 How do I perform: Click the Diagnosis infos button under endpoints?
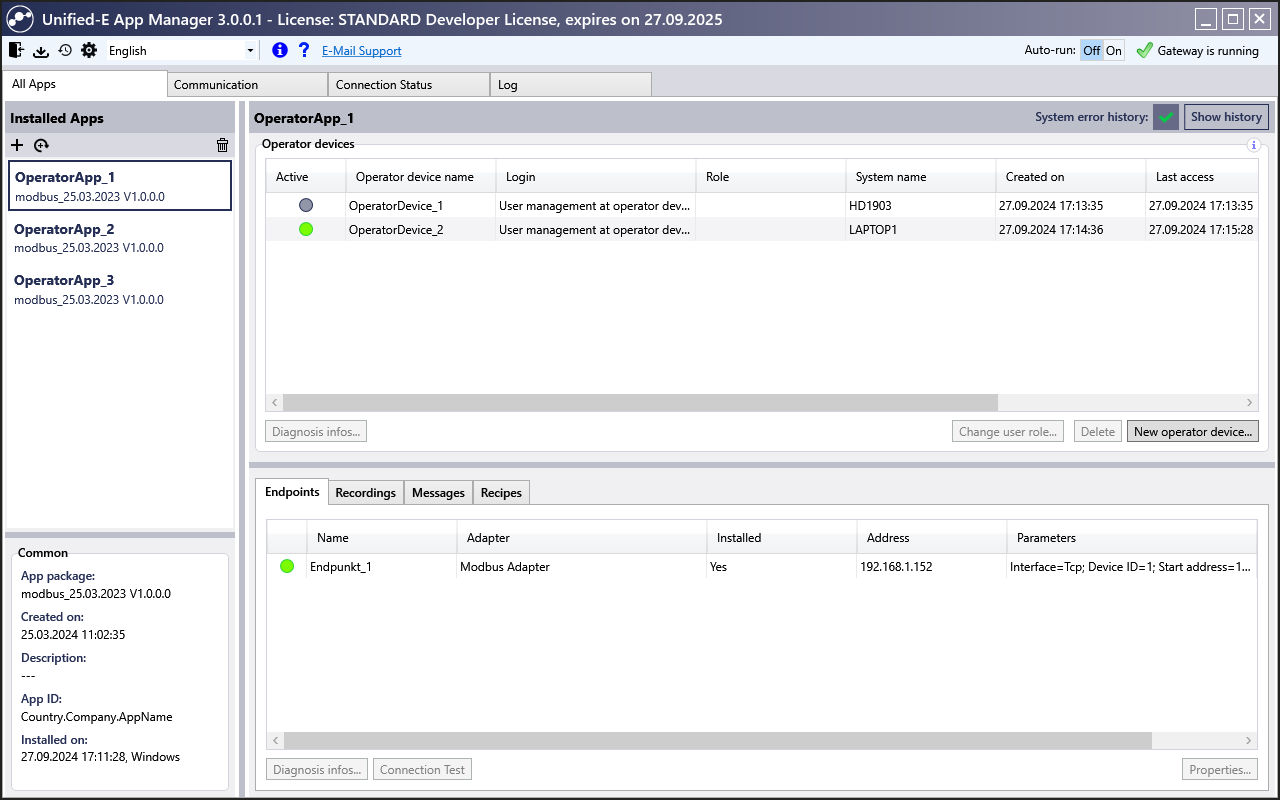[x=317, y=770]
